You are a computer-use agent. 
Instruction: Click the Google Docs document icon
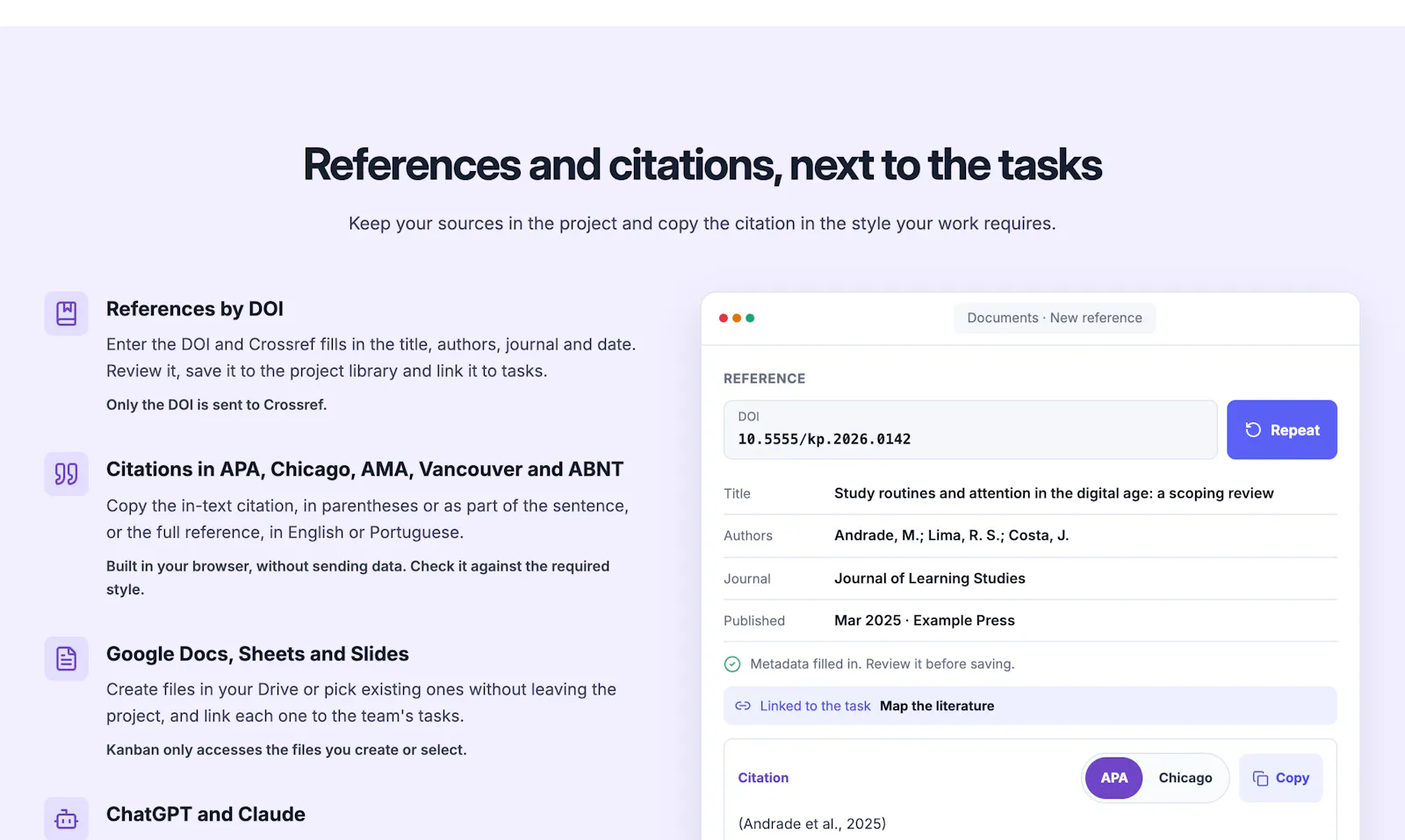tap(67, 658)
